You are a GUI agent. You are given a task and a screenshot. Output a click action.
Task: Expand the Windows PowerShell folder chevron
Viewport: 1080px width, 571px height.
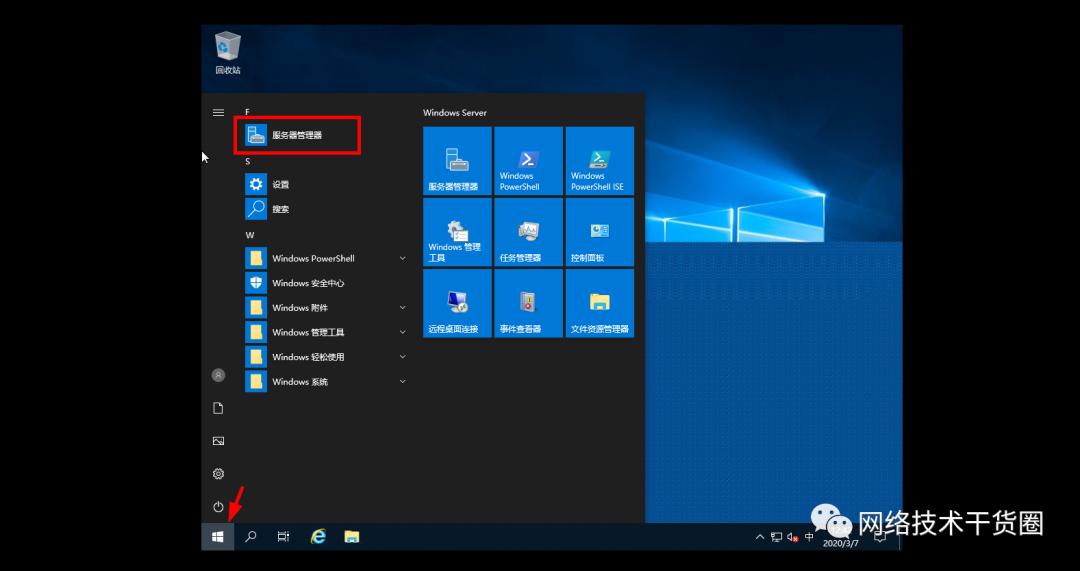402,258
